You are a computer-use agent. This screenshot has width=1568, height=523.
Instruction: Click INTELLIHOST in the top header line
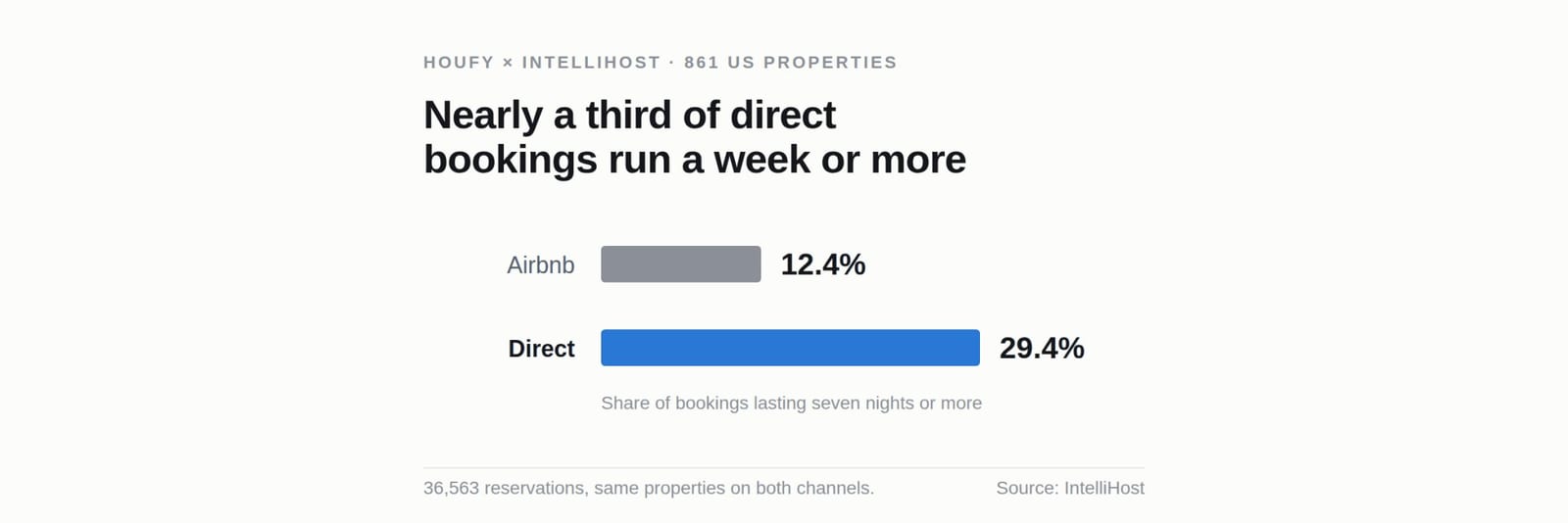click(x=591, y=63)
